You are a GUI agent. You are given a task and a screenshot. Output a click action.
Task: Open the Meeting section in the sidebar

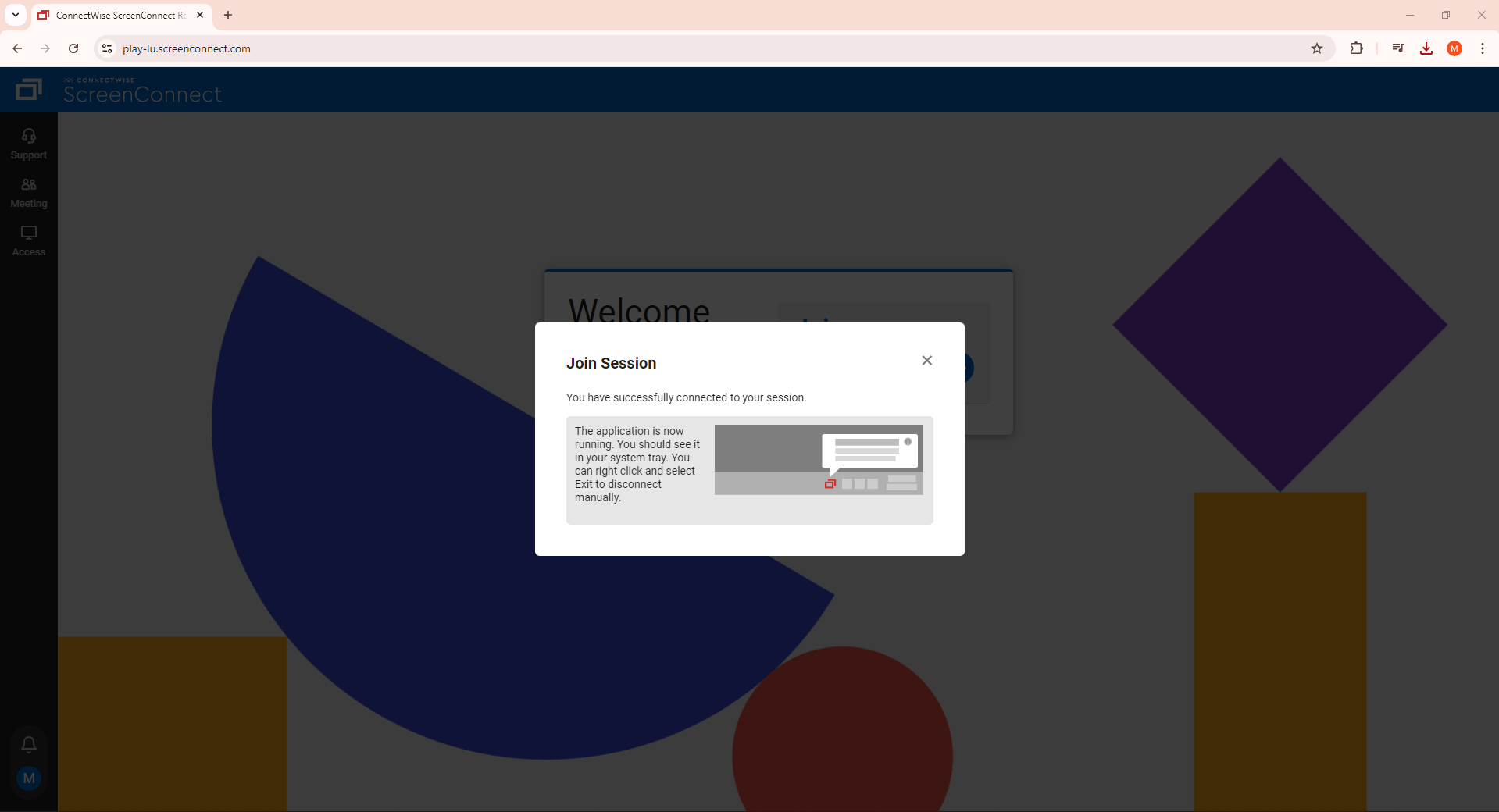point(29,193)
